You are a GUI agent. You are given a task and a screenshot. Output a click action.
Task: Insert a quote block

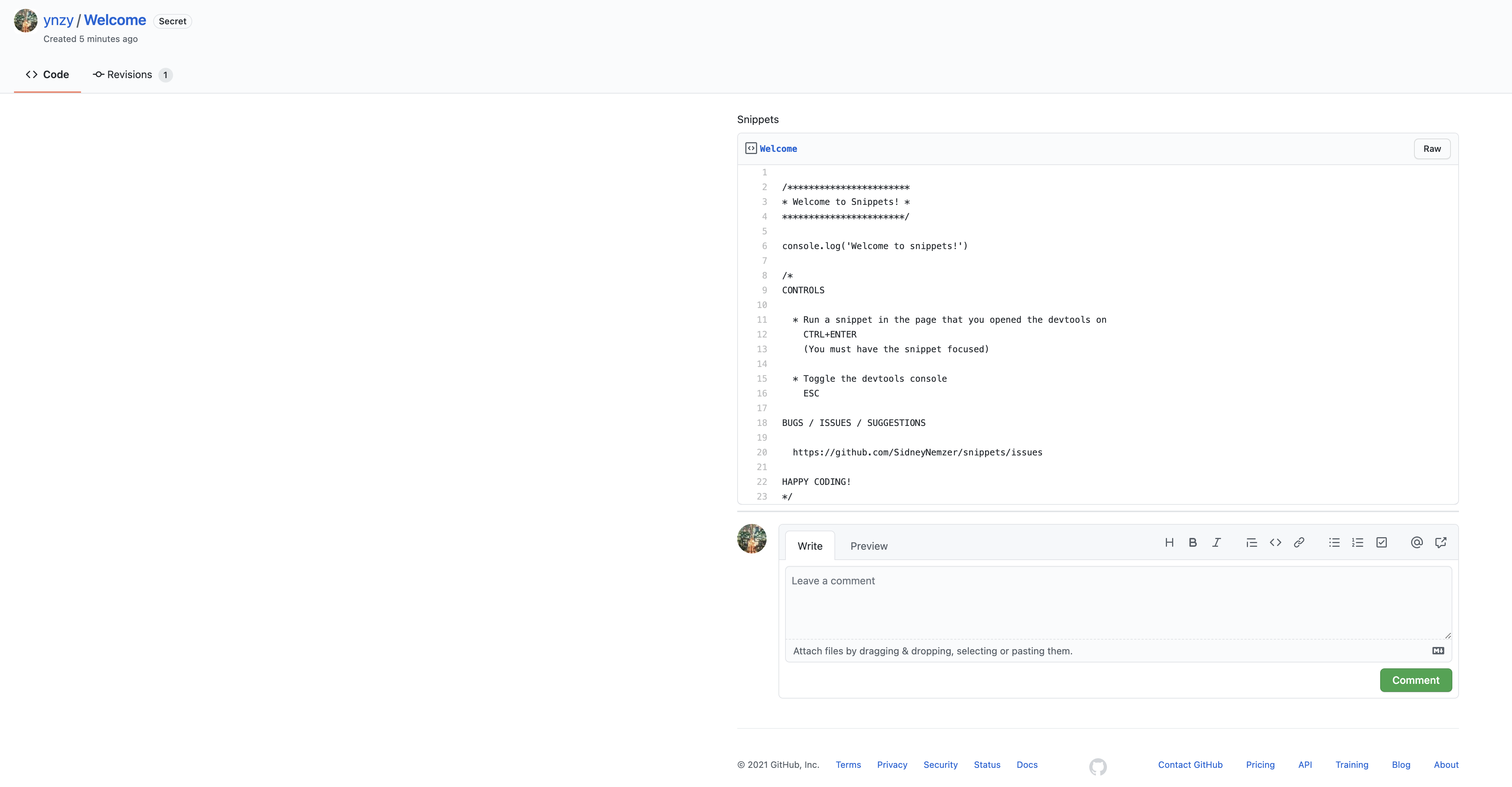pos(1251,543)
